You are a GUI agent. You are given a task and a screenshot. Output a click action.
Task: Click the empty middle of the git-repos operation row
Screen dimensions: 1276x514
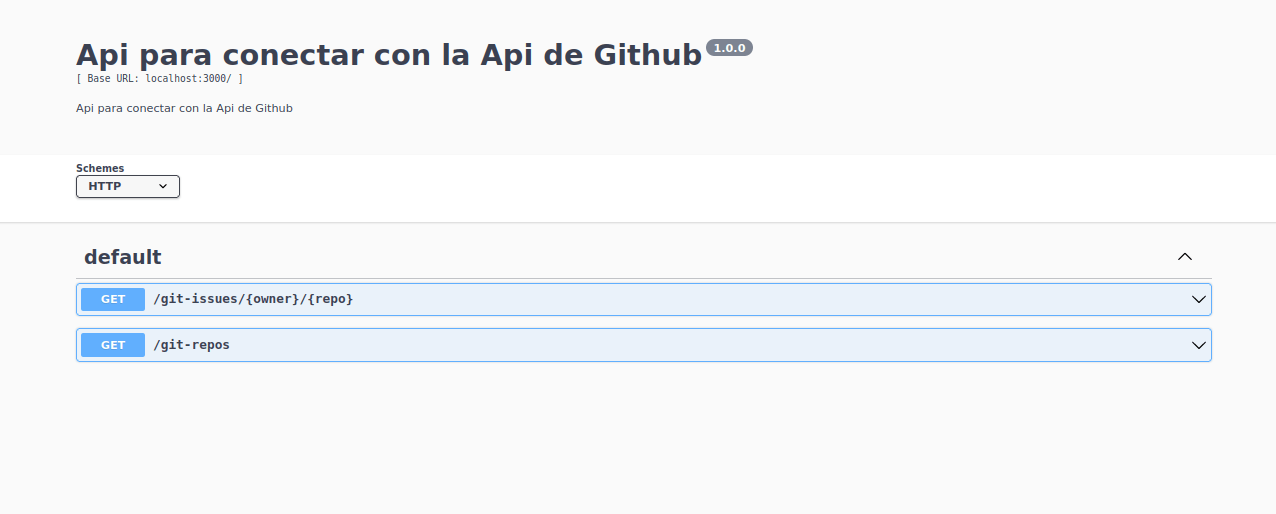[x=700, y=345]
